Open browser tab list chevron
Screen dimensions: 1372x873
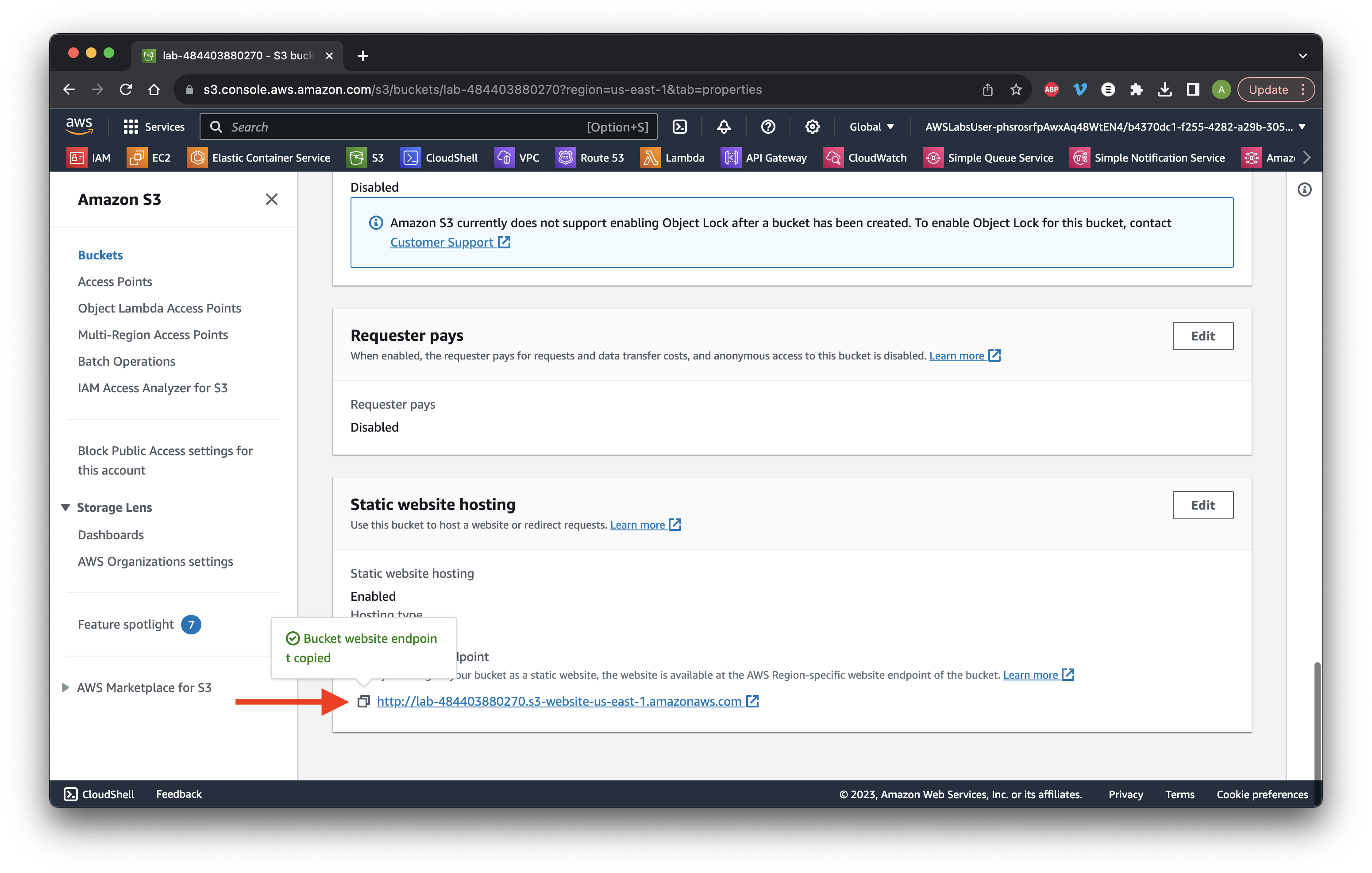(1303, 56)
